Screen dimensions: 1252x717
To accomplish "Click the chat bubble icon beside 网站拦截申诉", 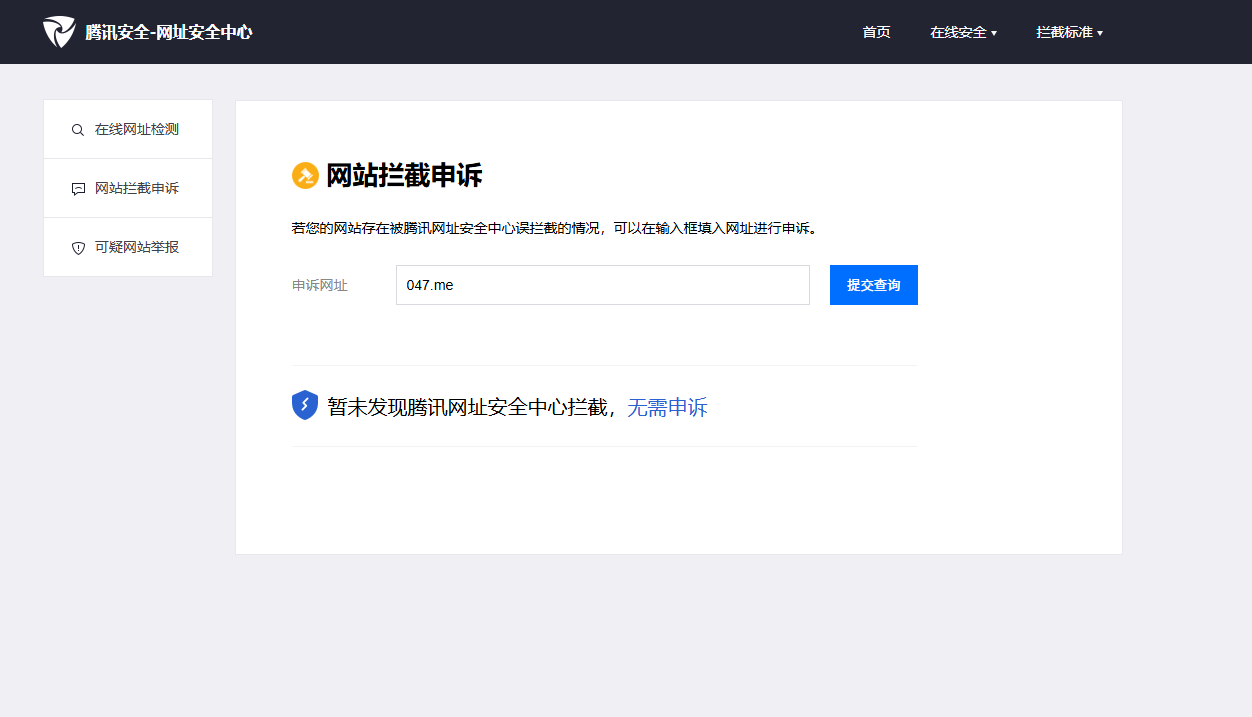I will [78, 189].
